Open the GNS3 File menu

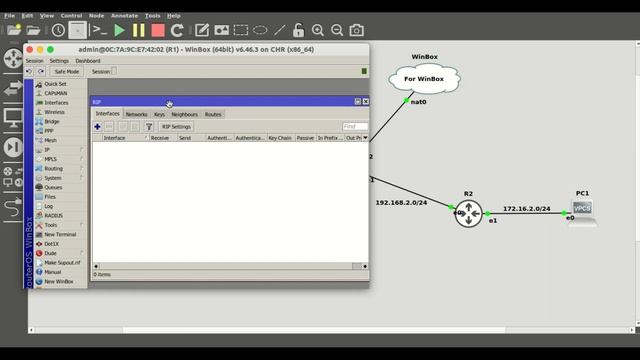[x=9, y=16]
